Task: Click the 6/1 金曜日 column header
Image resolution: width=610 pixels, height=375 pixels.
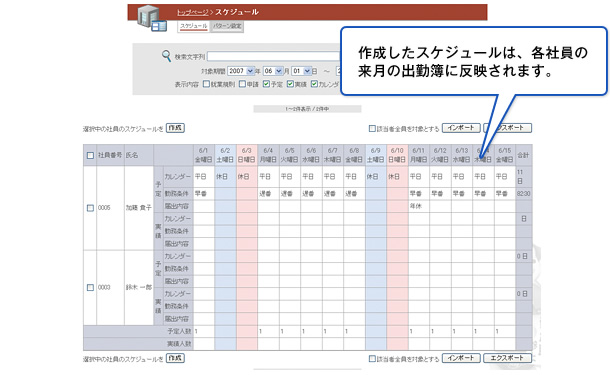Action: [203, 155]
